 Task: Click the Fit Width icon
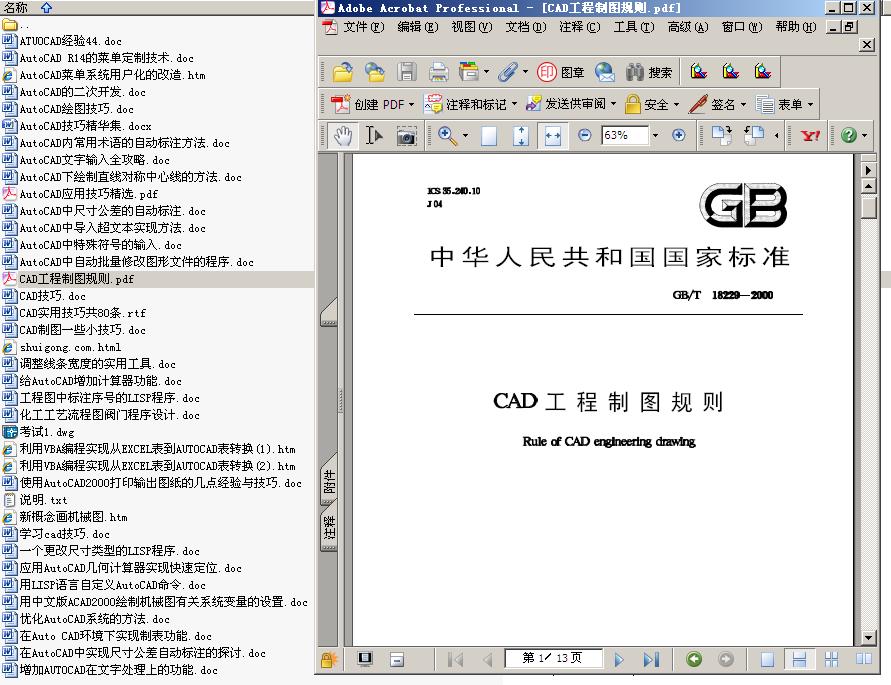click(553, 136)
